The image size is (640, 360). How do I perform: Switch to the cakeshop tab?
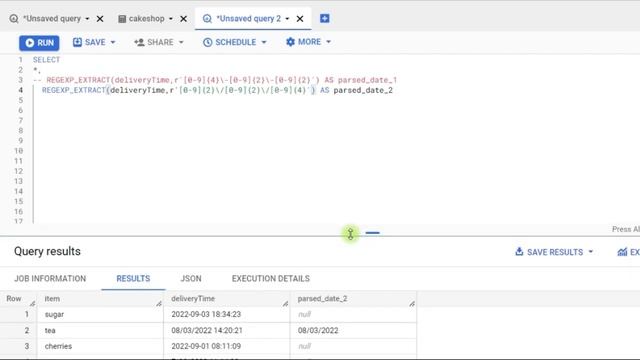(x=147, y=19)
